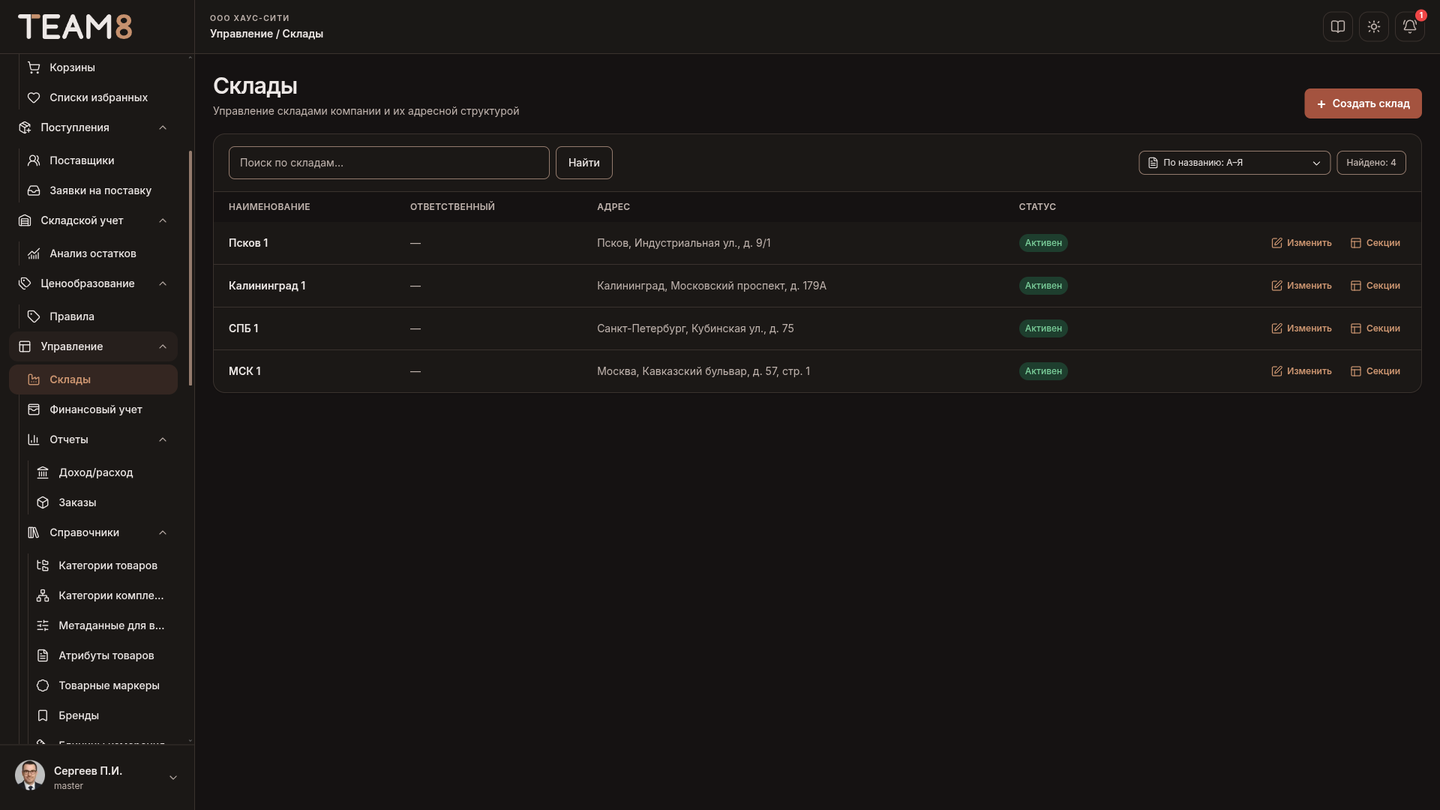Collapse the Складской учет section
This screenshot has height=810, width=1440.
[x=163, y=221]
